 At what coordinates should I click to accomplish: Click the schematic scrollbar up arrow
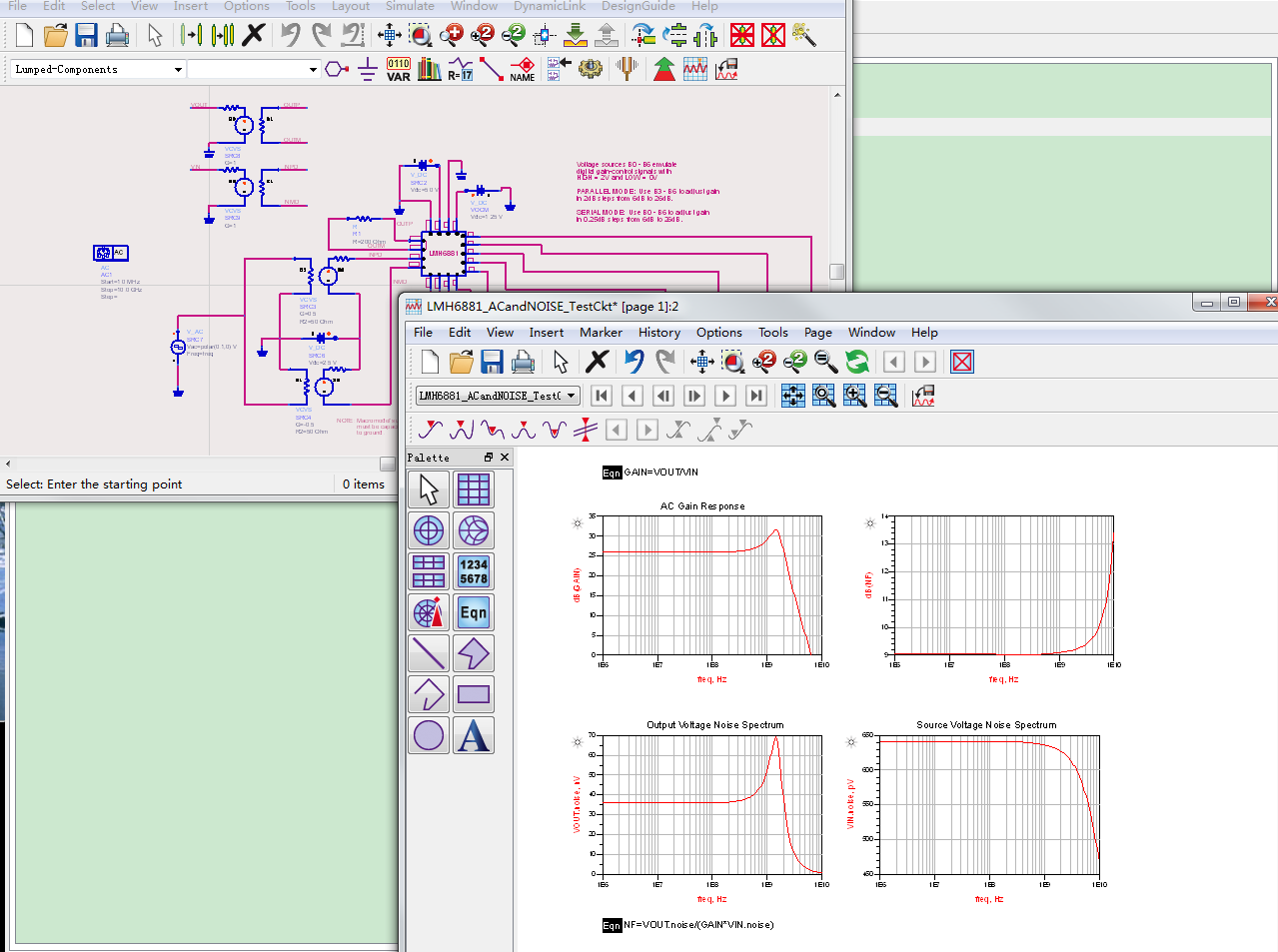837,95
